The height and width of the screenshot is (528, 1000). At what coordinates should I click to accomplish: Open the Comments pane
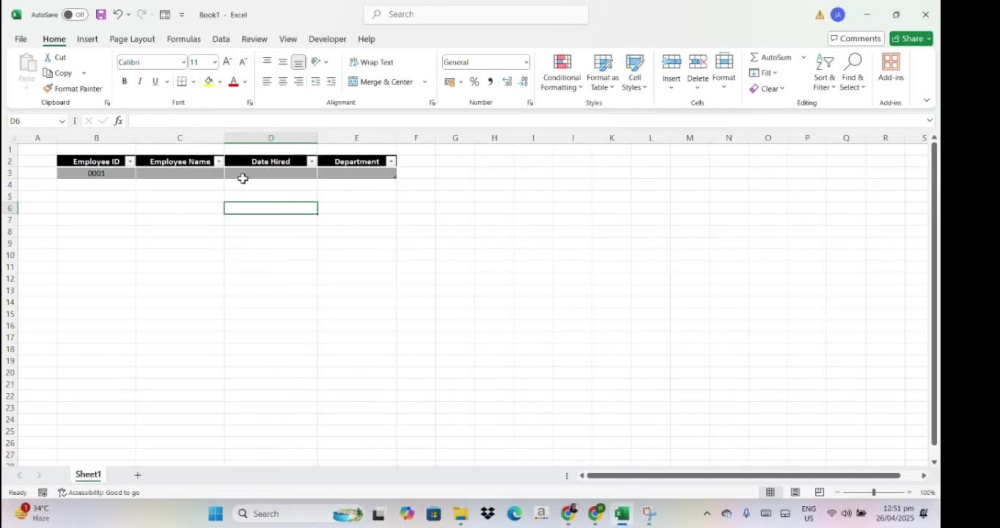(856, 38)
